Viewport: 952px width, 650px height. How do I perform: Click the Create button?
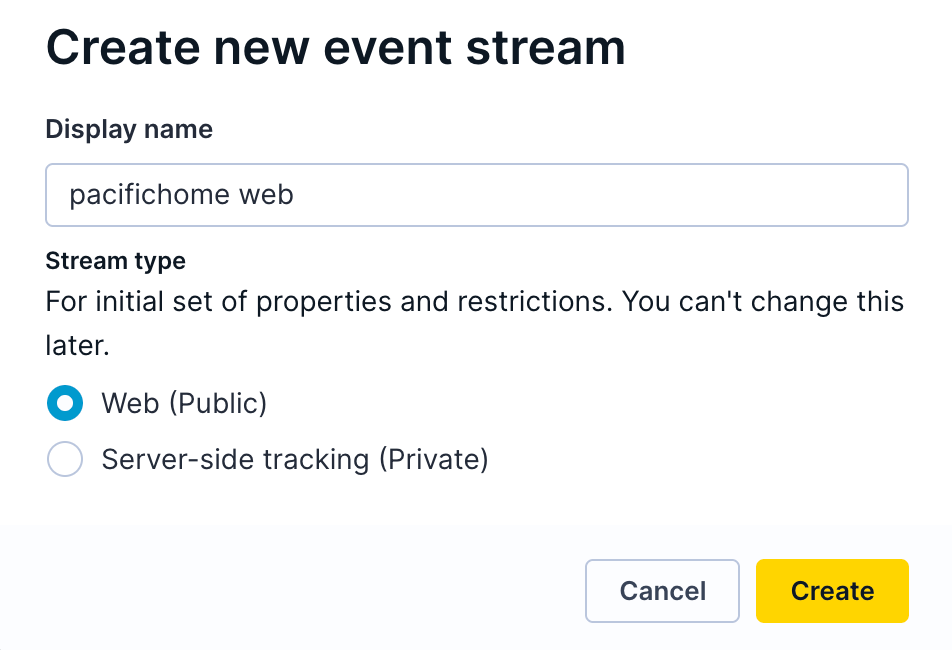tap(832, 591)
